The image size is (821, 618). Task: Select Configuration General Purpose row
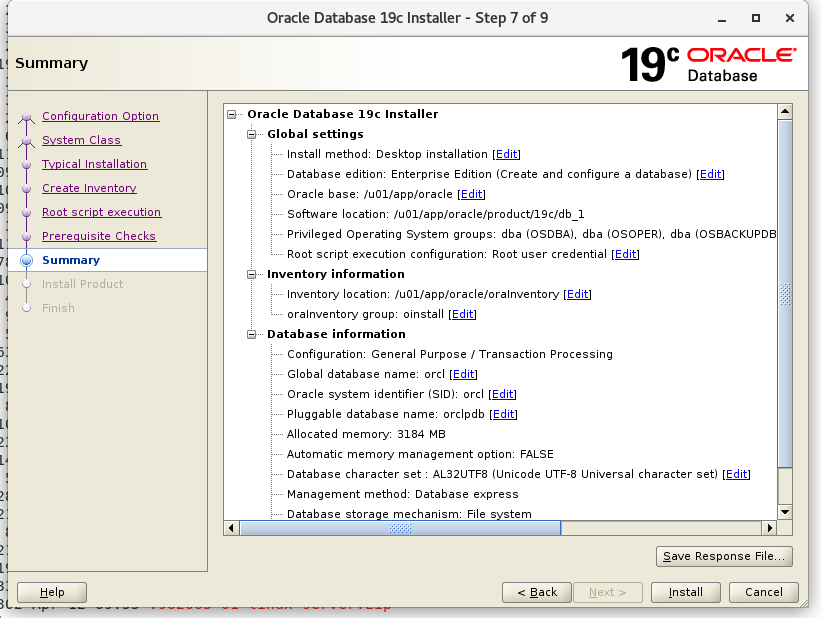[x=450, y=354]
